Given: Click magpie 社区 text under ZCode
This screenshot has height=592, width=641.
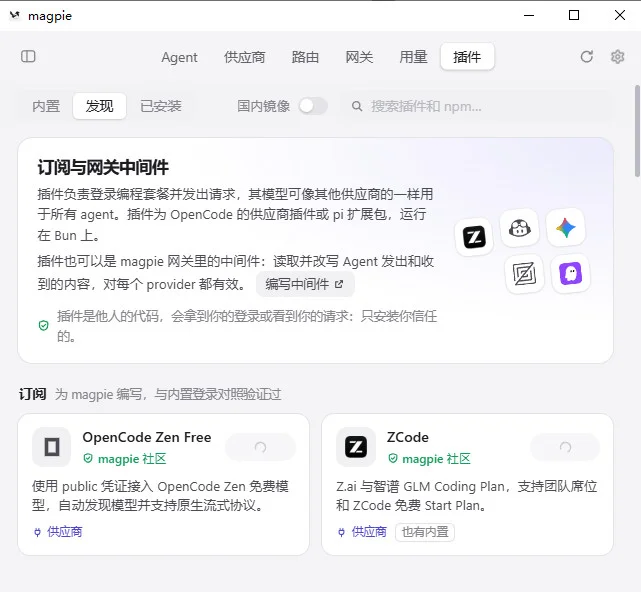Looking at the screenshot, I should pyautogui.click(x=437, y=459).
